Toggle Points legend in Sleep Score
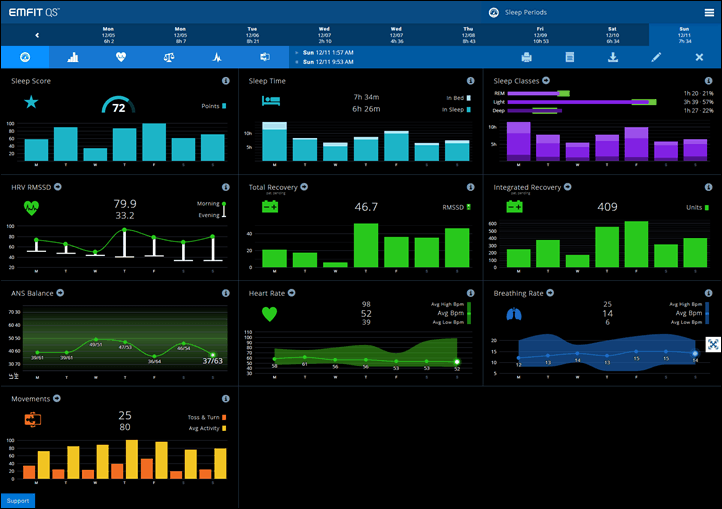722x509 pixels. click(214, 106)
